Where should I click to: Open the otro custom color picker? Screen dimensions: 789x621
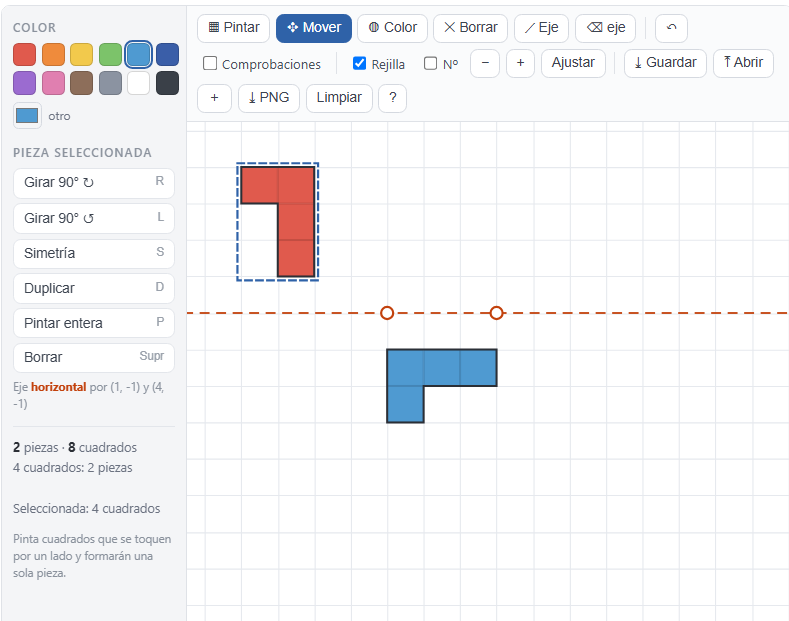(x=27, y=116)
